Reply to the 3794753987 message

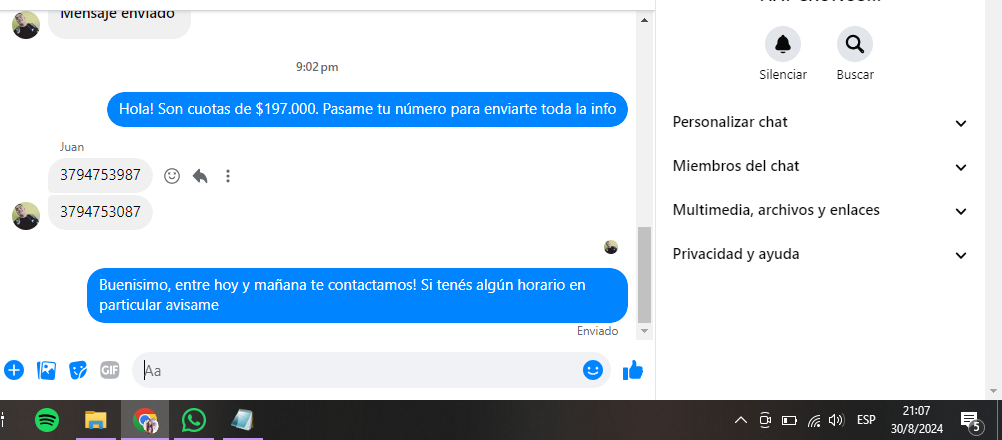click(x=200, y=176)
